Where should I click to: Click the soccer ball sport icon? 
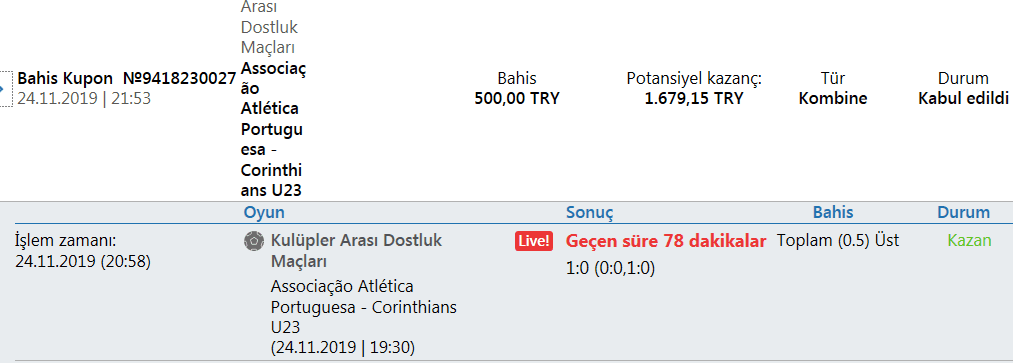coord(254,242)
